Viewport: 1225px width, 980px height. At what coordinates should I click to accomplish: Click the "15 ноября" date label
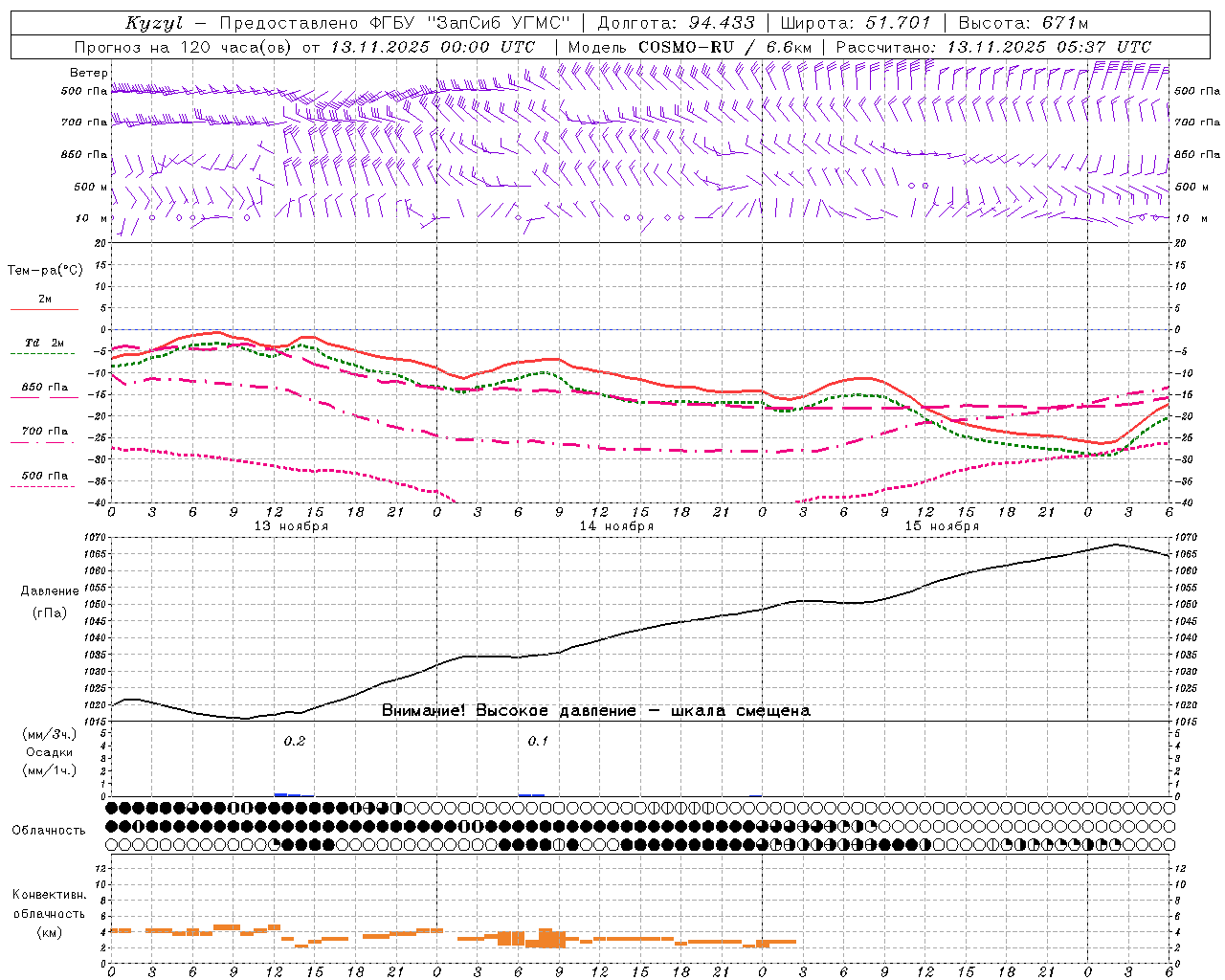(942, 526)
